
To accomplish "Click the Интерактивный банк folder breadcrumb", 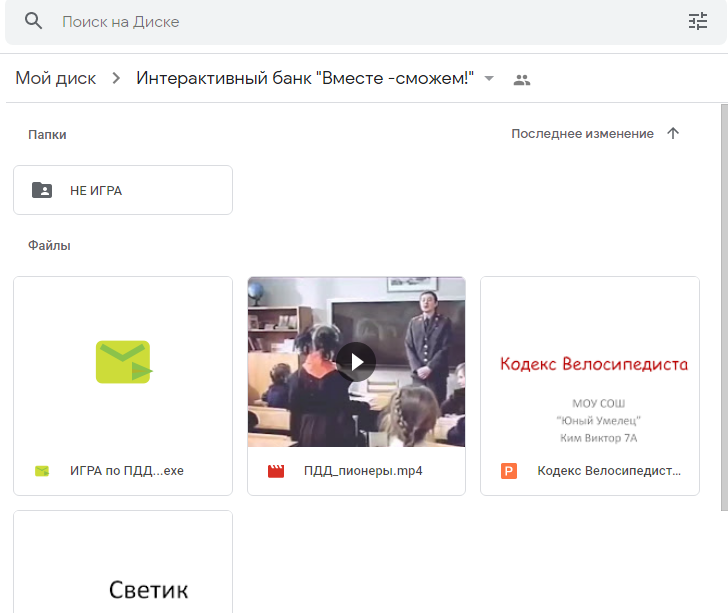I will point(305,79).
